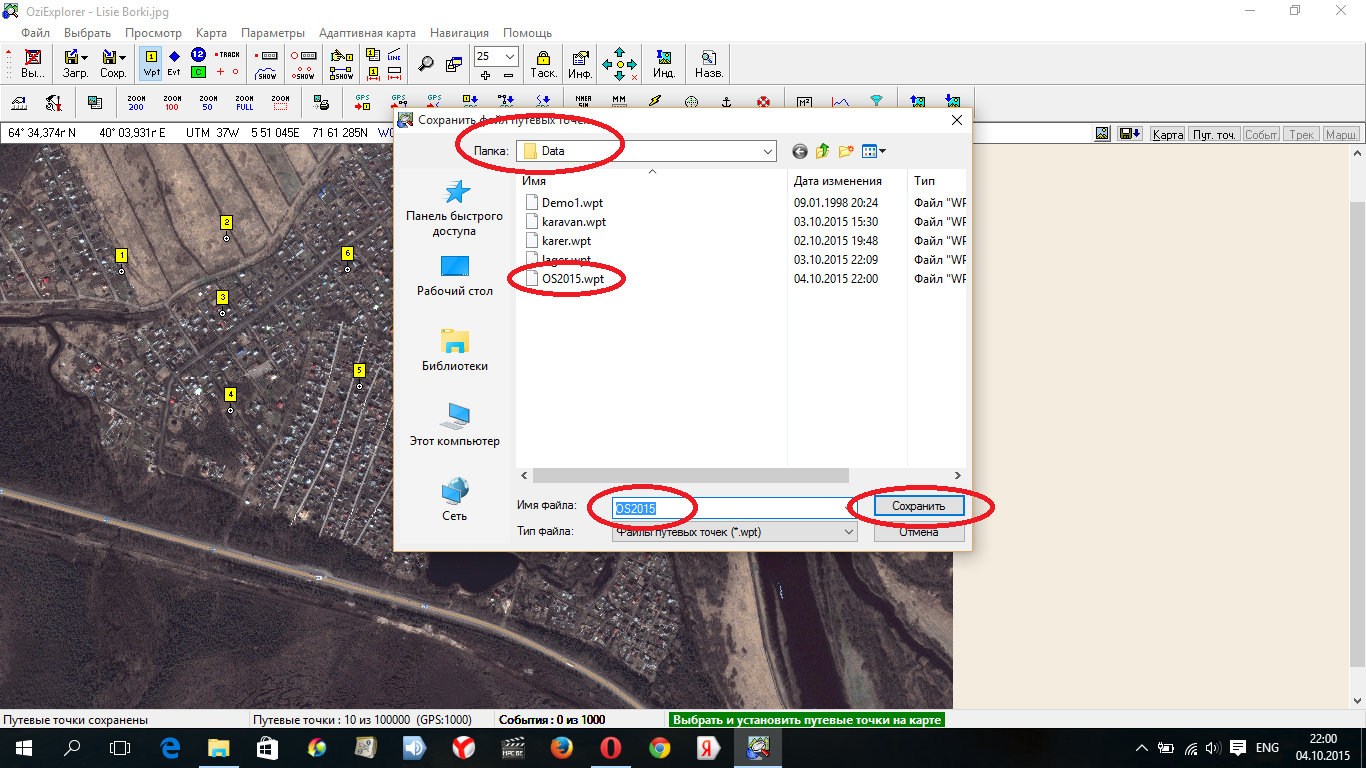The height and width of the screenshot is (768, 1366).
Task: Toggle the Пут. точ. waypoint layer button
Action: coord(1213,134)
